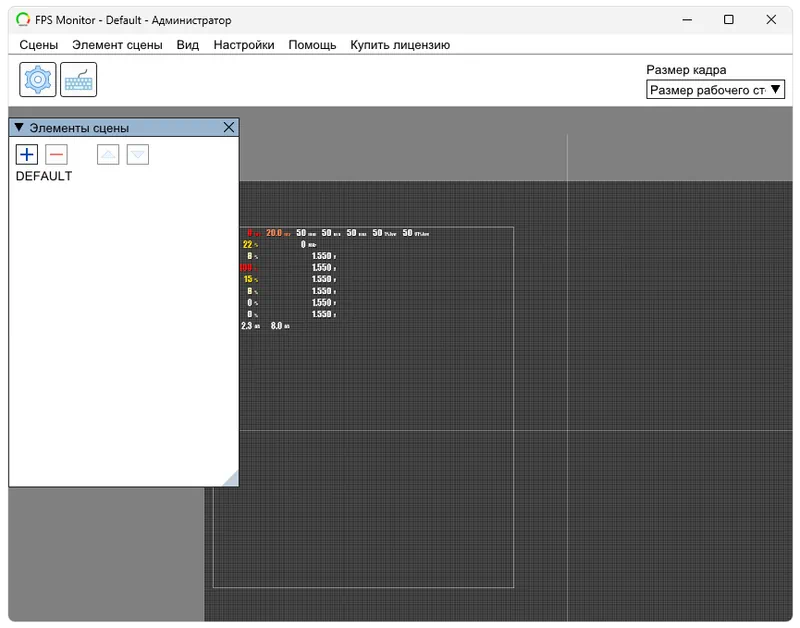Move the element down with the down arrow button
Image resolution: width=800 pixels, height=628 pixels.
[138, 155]
